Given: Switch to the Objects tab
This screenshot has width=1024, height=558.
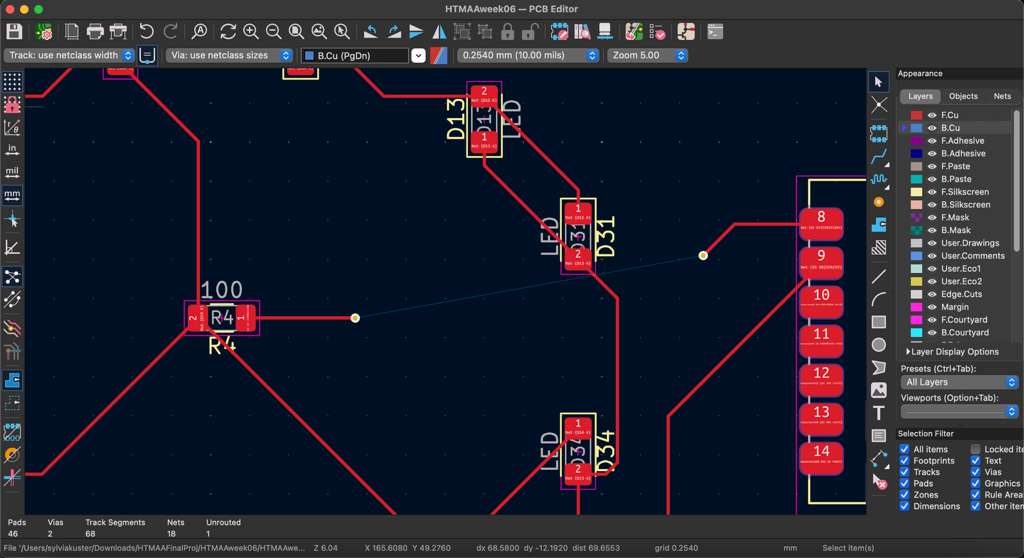Looking at the screenshot, I should click(x=963, y=96).
